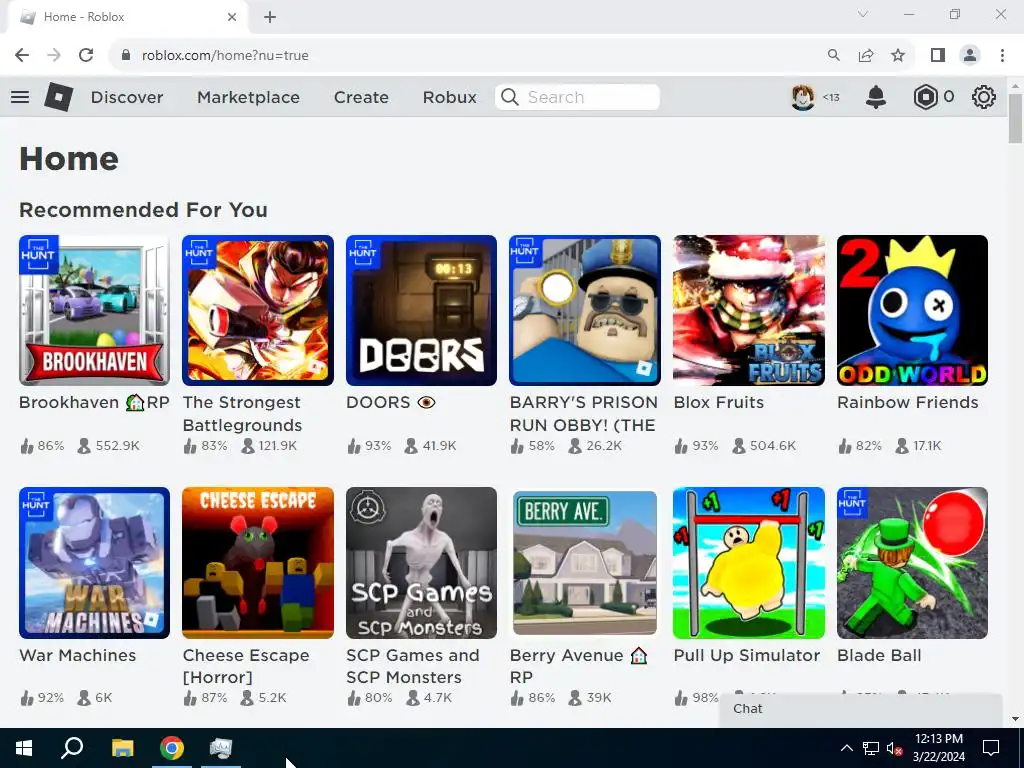Click the scrollbar down arrow
This screenshot has height=768, width=1024.
[1015, 719]
